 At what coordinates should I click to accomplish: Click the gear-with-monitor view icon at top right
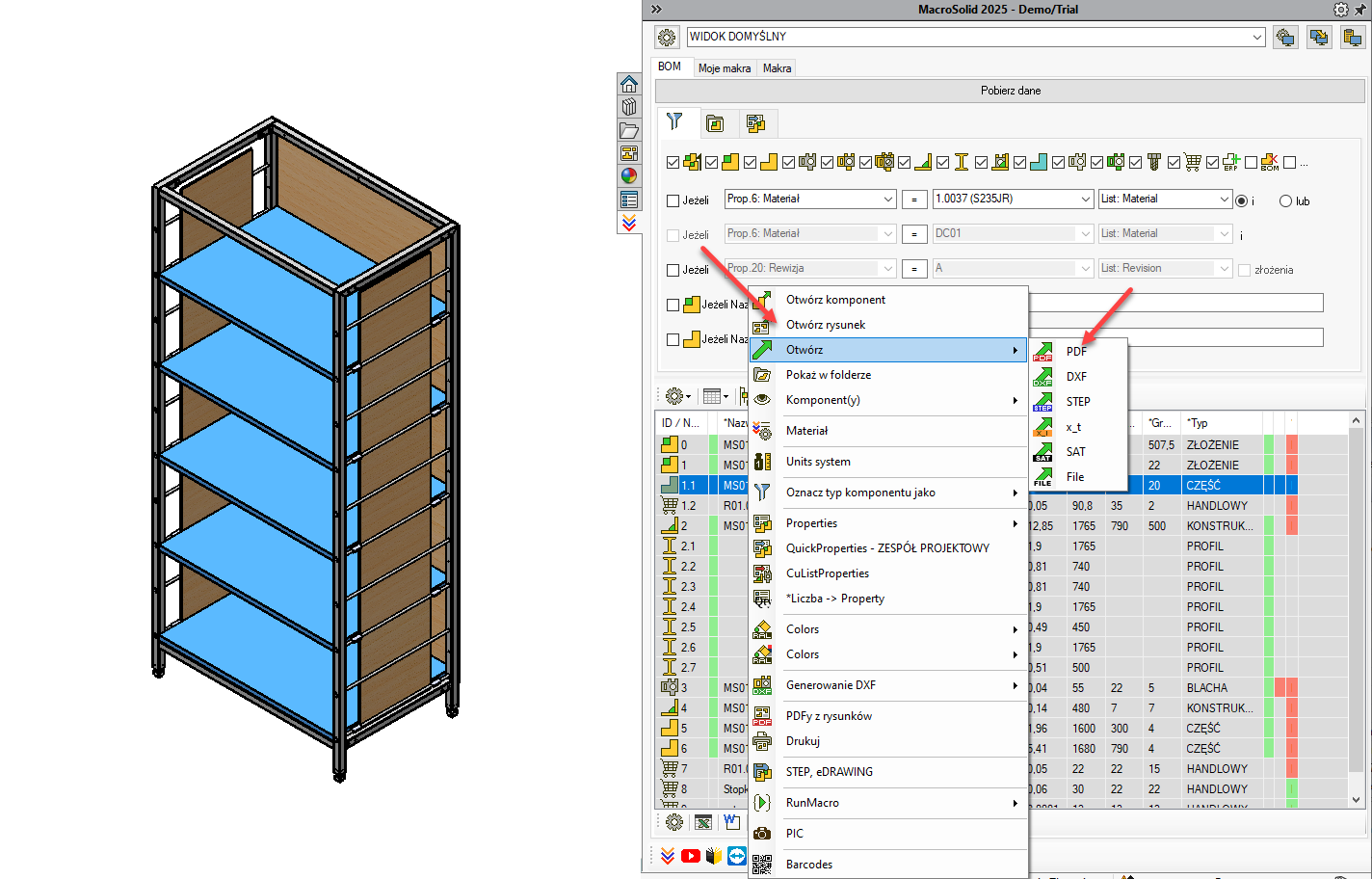pos(1285,38)
